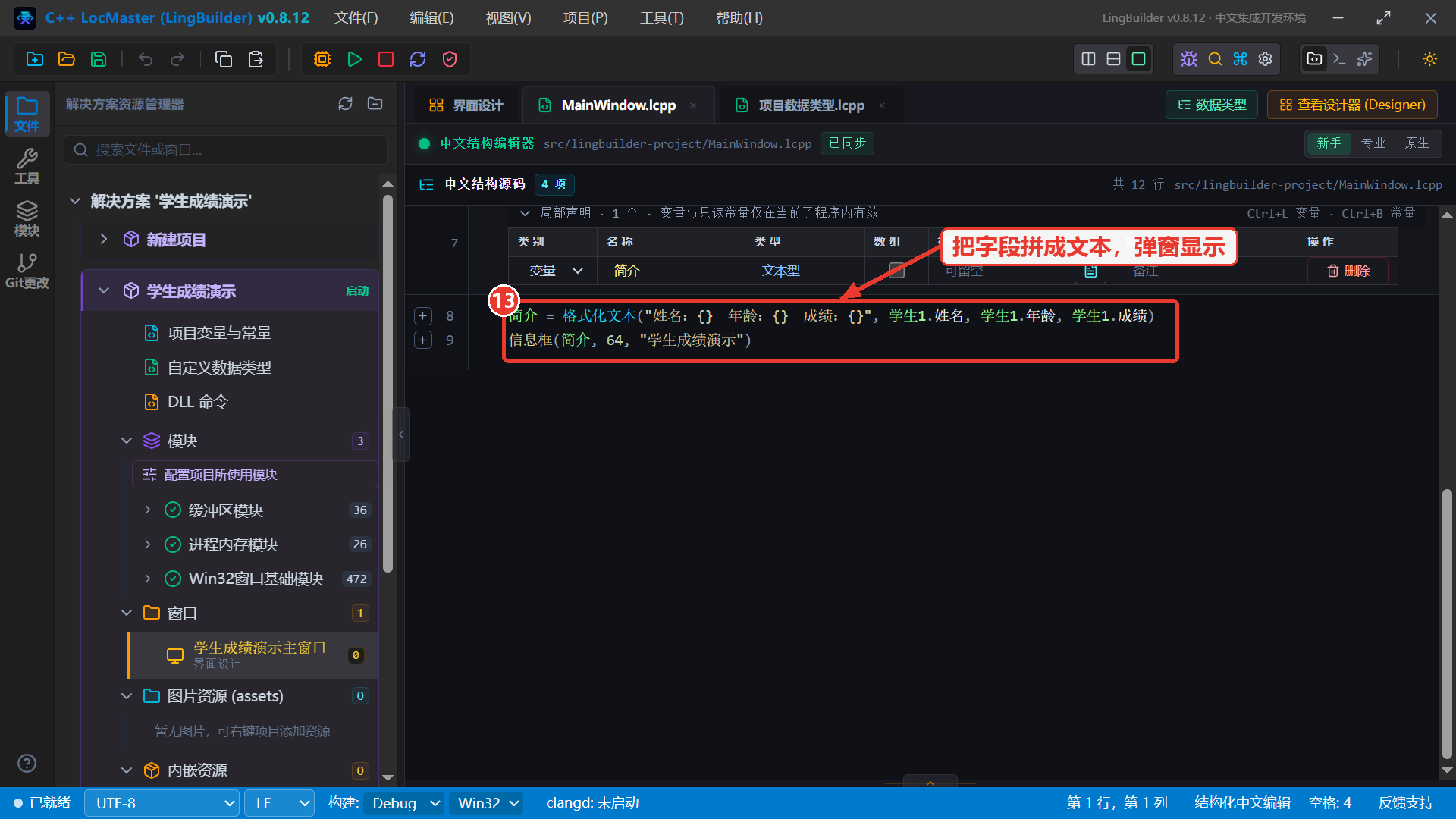Open the Debug build configuration dropdown
Viewport: 1456px width, 819px height.
[405, 803]
